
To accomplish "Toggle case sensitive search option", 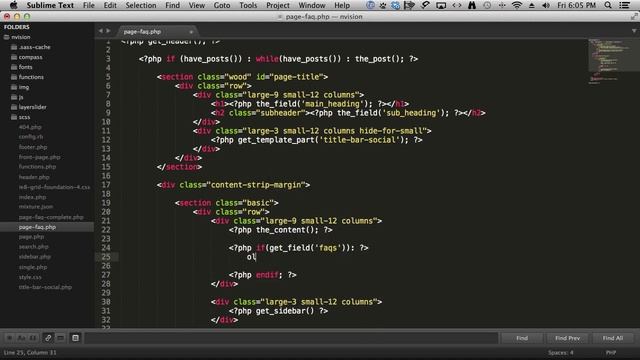I will point(21,338).
